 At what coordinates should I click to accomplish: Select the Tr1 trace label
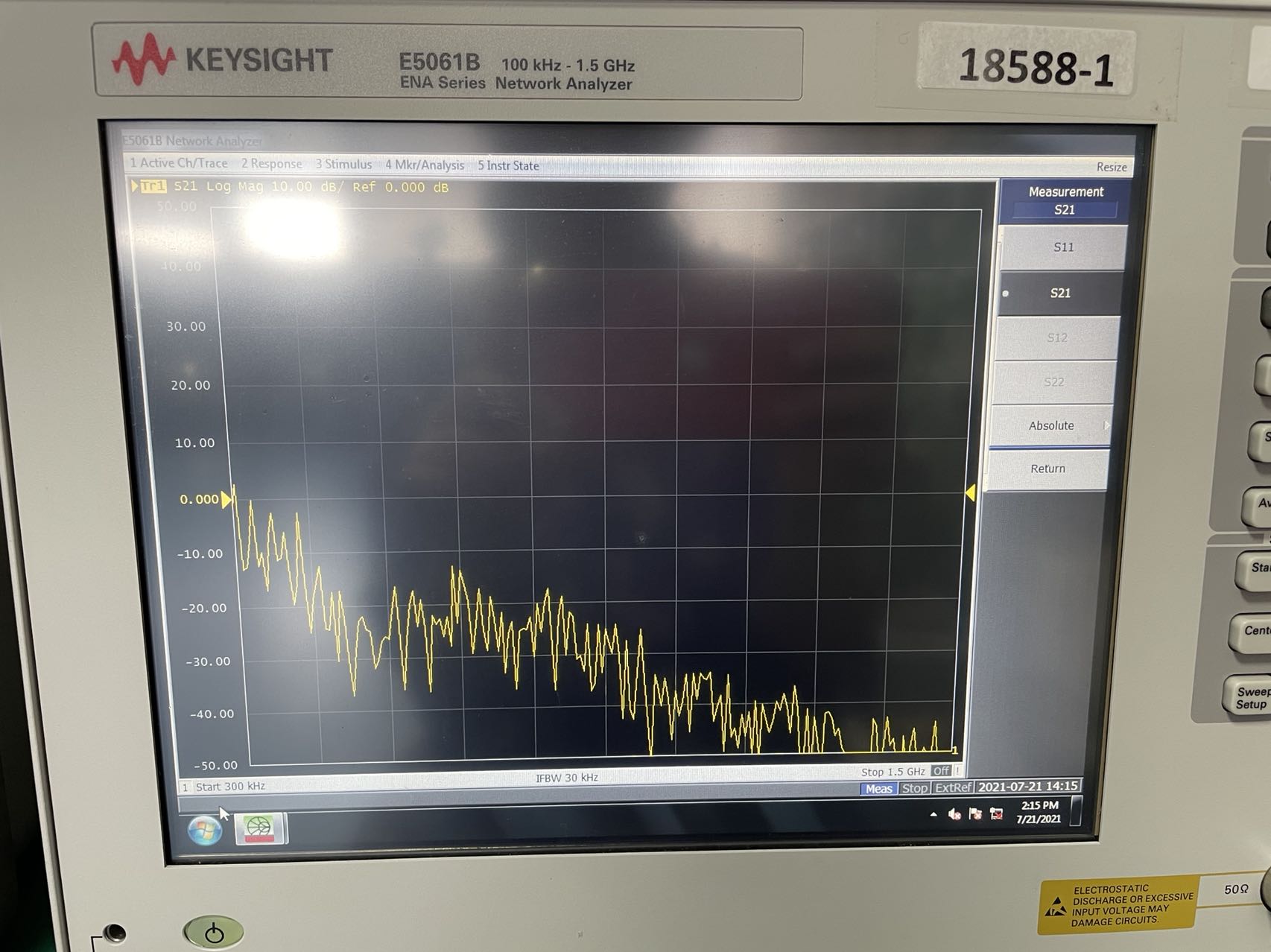click(x=153, y=186)
